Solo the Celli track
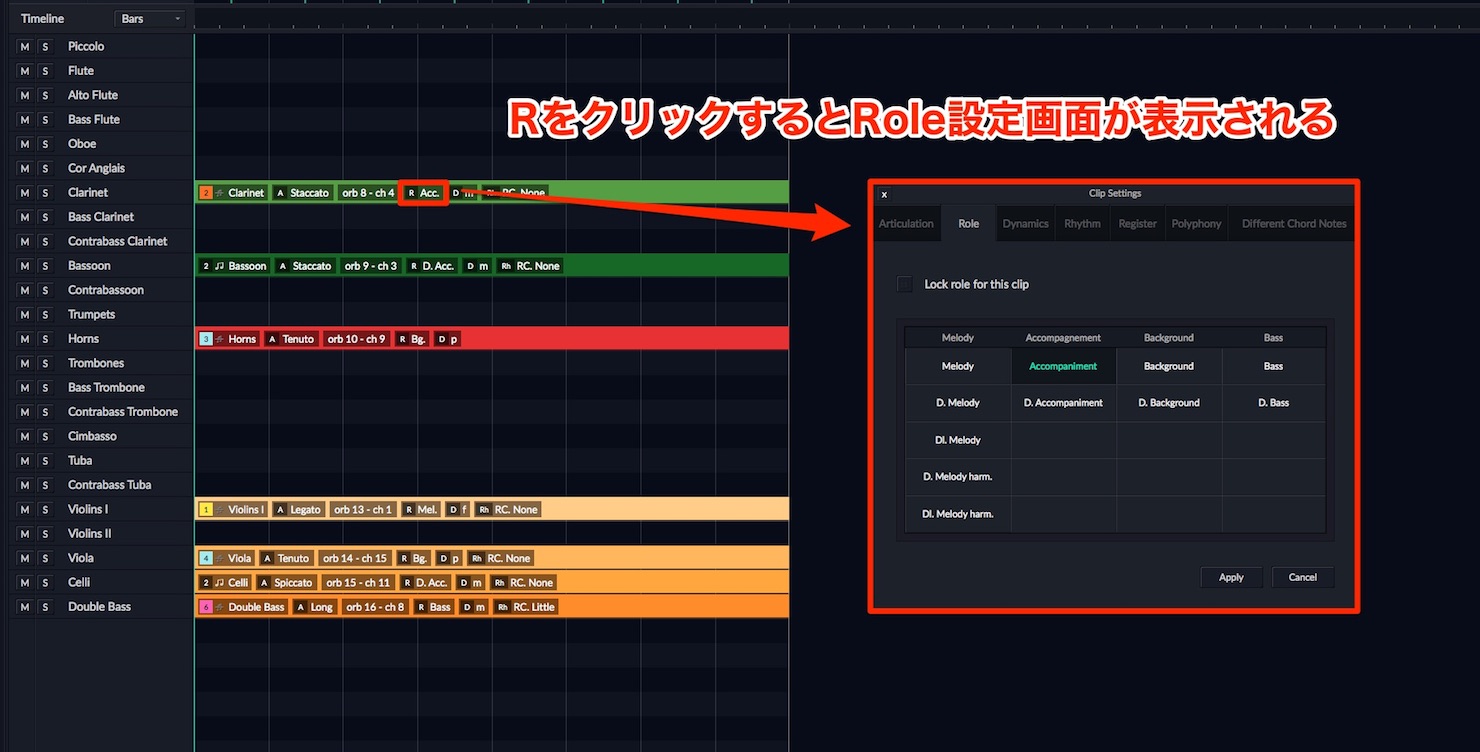This screenshot has width=1480, height=752. (45, 583)
